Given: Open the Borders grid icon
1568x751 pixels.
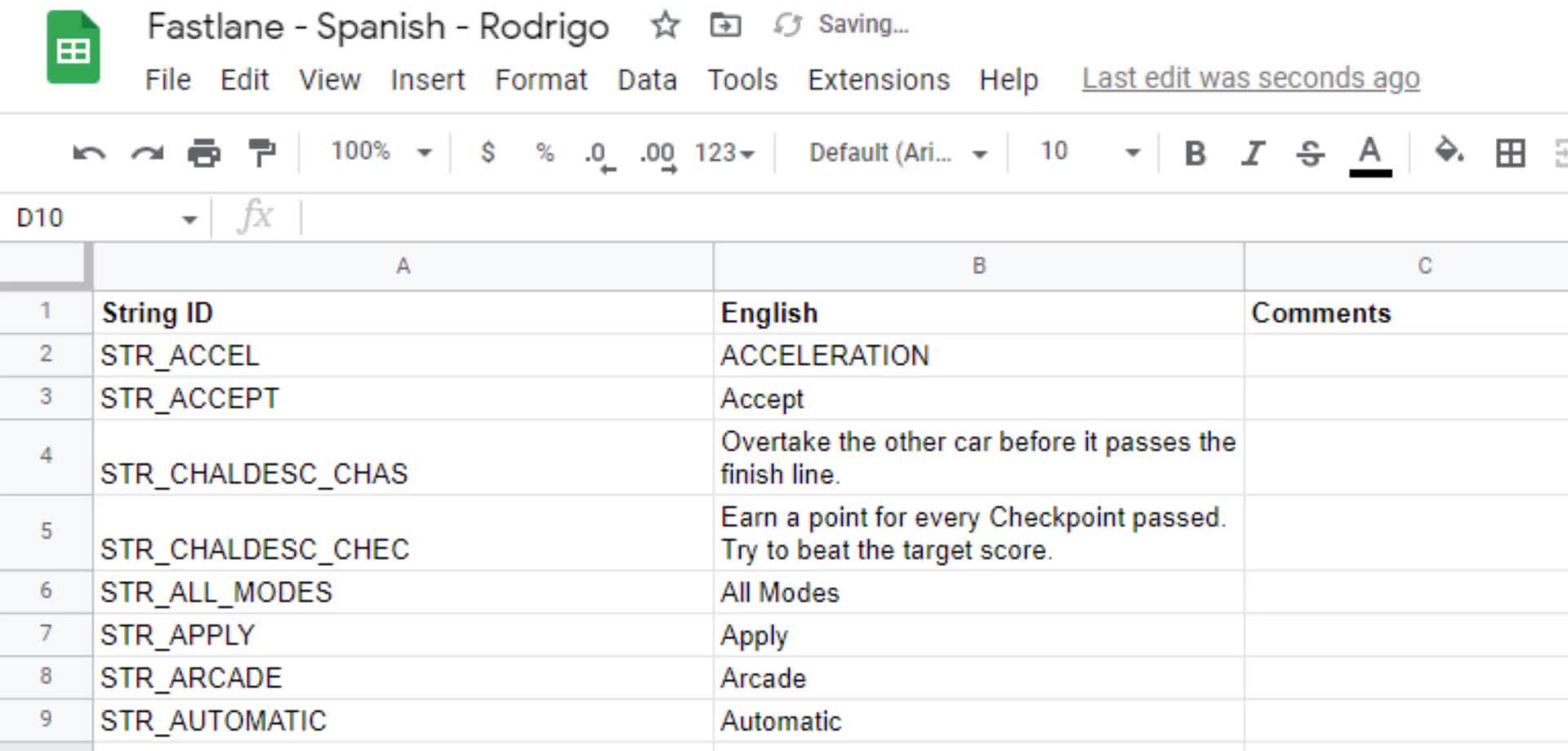Looking at the screenshot, I should click(x=1510, y=153).
